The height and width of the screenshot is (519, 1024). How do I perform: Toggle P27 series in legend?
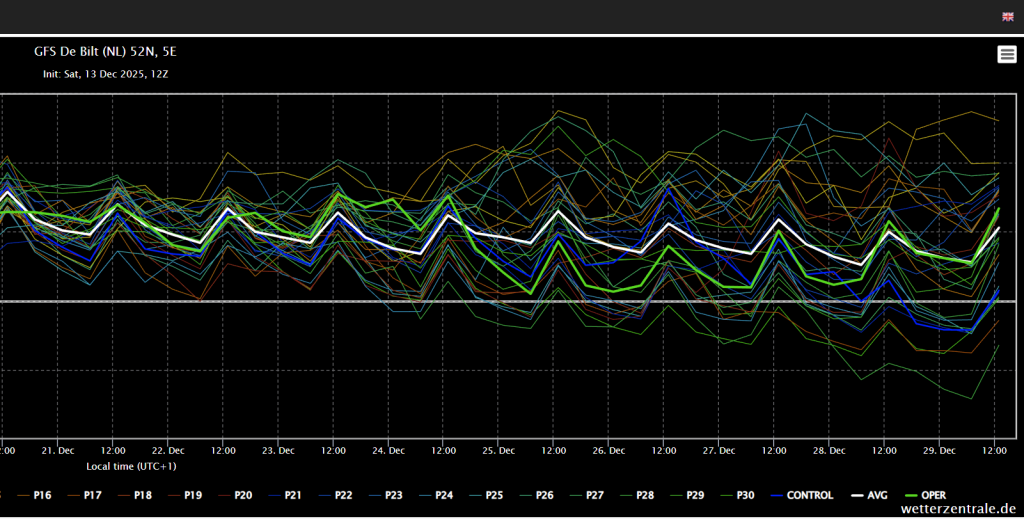(x=594, y=495)
